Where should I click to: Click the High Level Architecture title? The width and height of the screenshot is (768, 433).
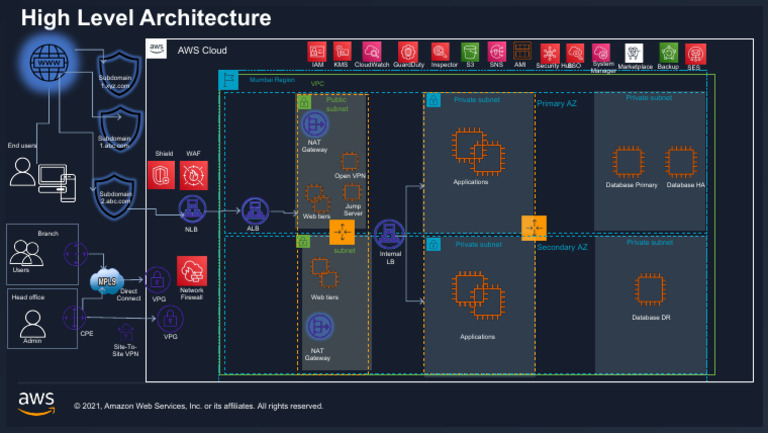coord(146,18)
